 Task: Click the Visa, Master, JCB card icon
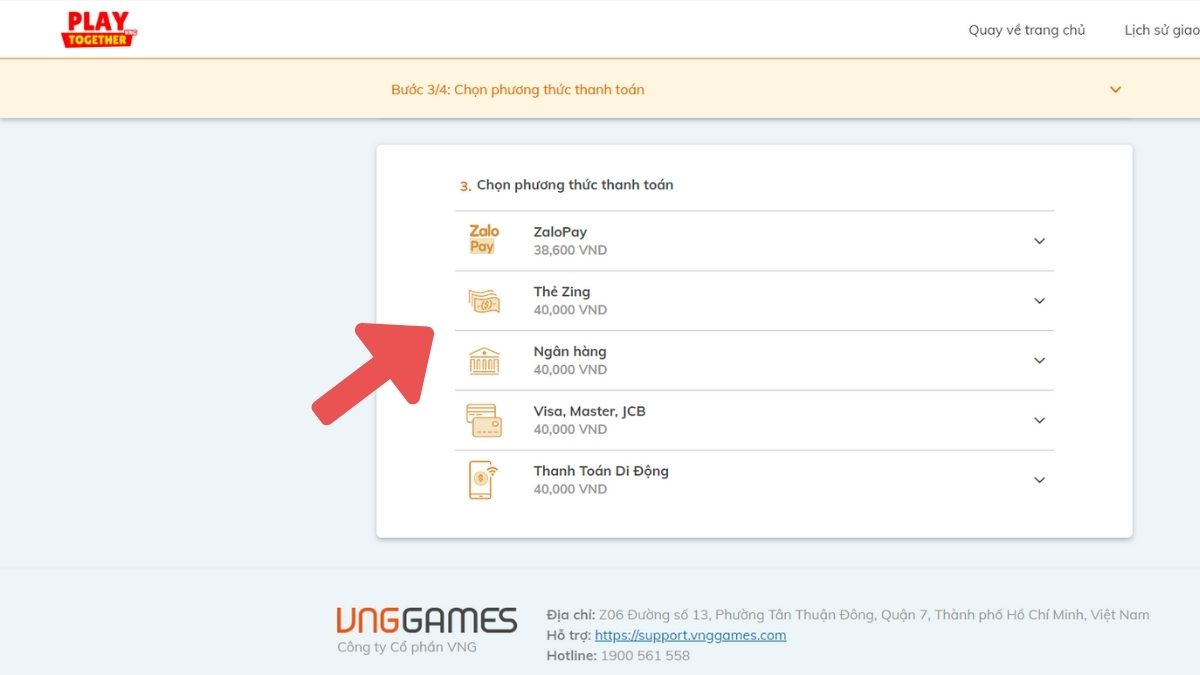click(x=484, y=420)
